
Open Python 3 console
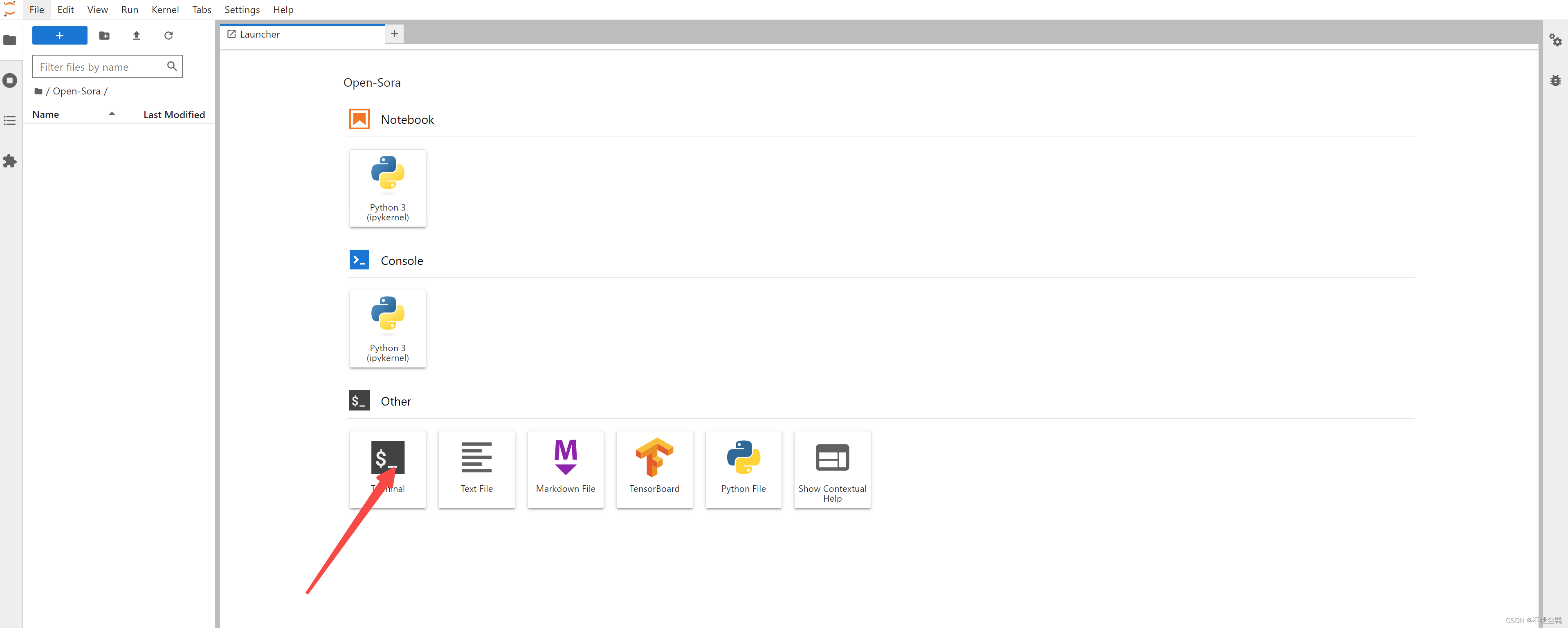387,328
